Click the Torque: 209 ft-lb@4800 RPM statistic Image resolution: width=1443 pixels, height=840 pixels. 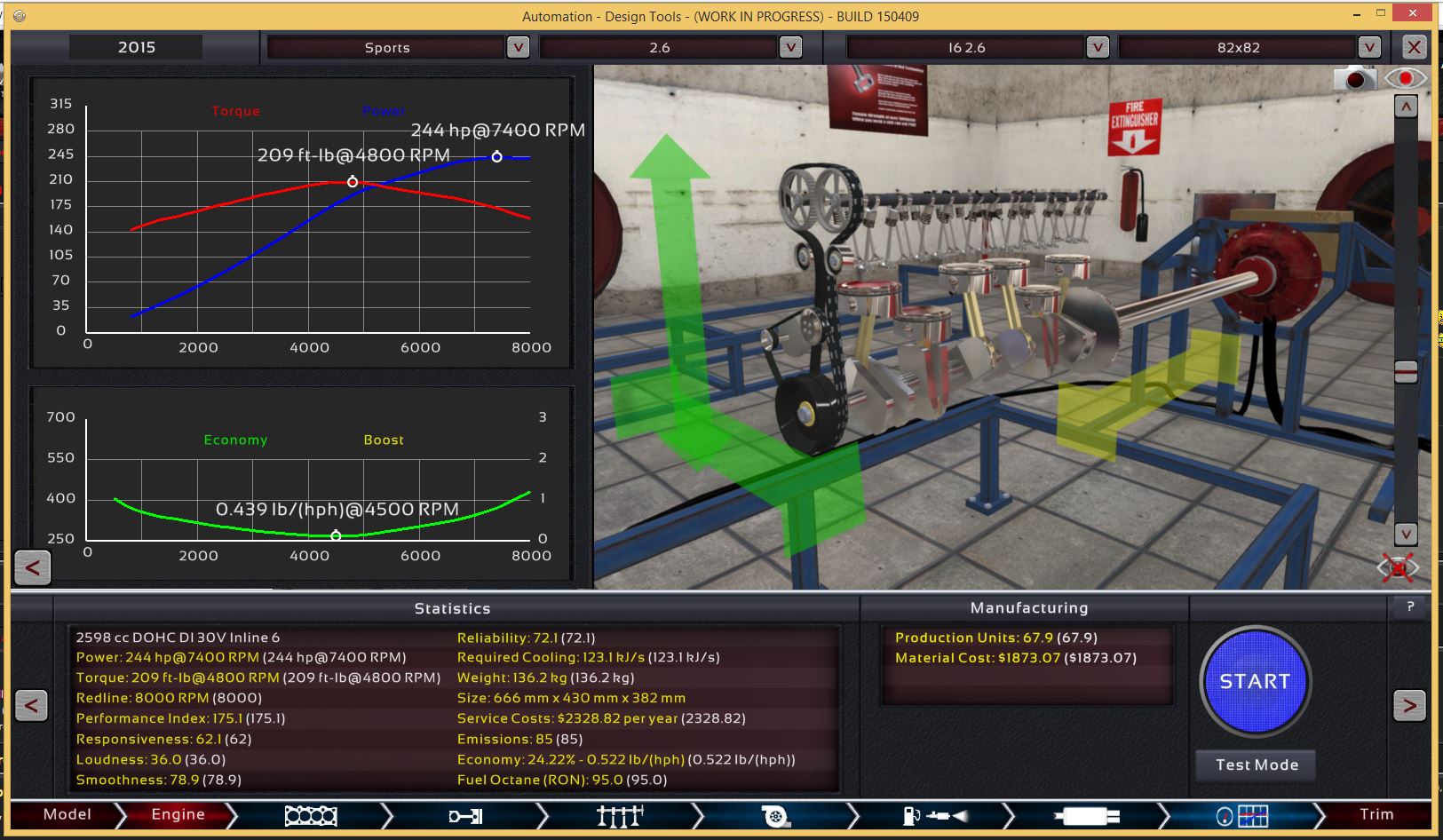pyautogui.click(x=258, y=678)
